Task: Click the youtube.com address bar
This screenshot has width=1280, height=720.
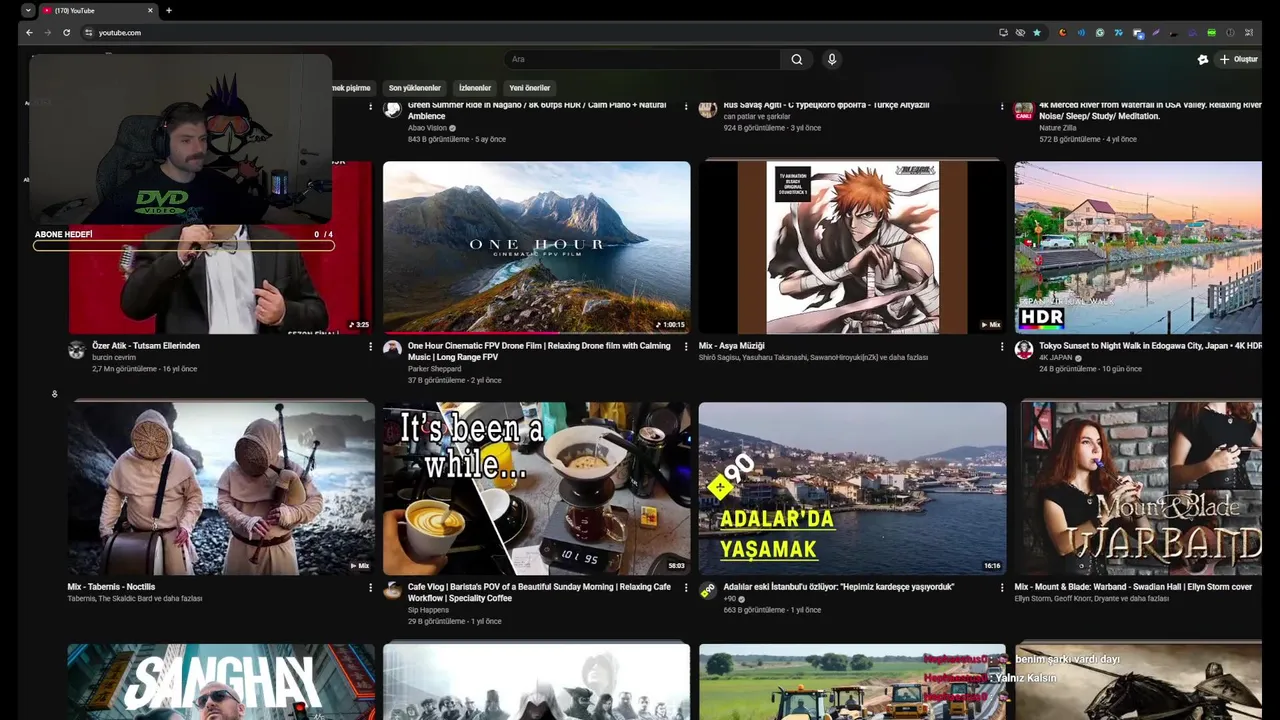Action: coord(540,33)
